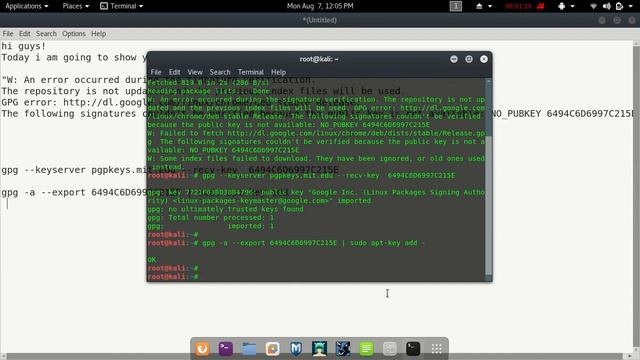
Task: Click the last terminal prompt line
Action: tap(173, 277)
